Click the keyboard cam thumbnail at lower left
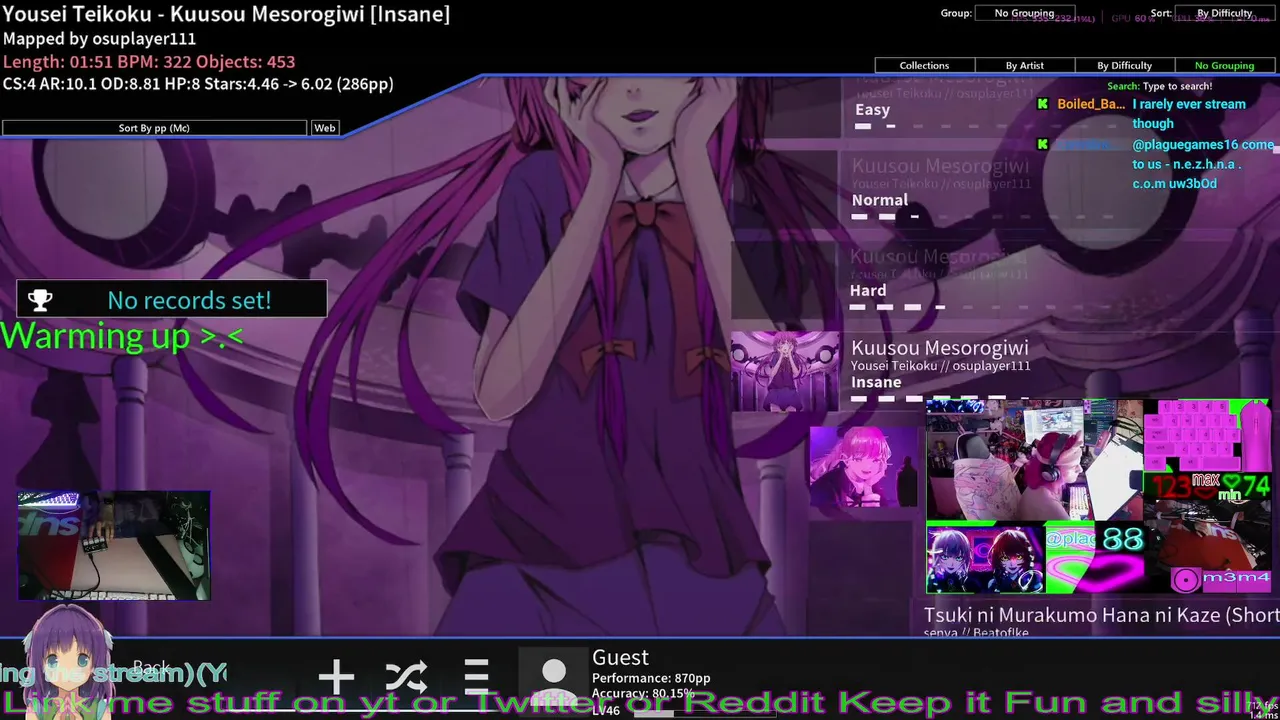1280x720 pixels. tap(114, 545)
